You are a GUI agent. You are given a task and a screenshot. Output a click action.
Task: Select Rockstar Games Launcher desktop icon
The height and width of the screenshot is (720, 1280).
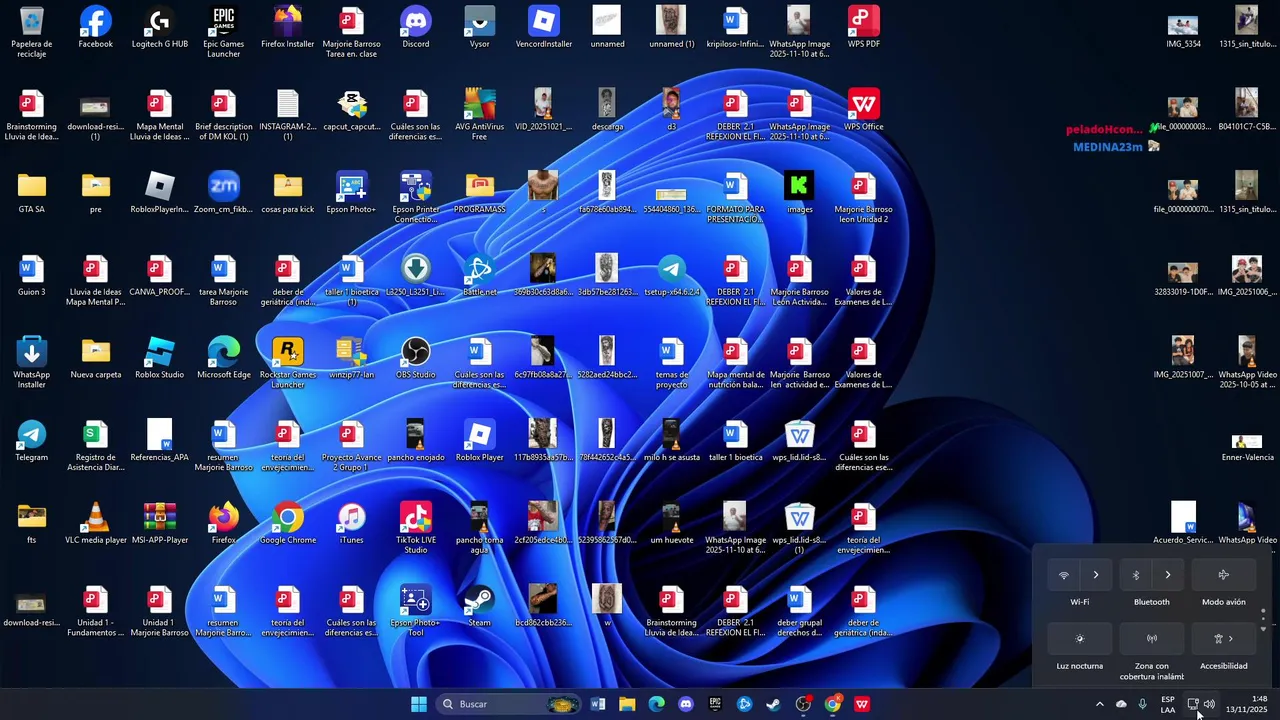288,362
